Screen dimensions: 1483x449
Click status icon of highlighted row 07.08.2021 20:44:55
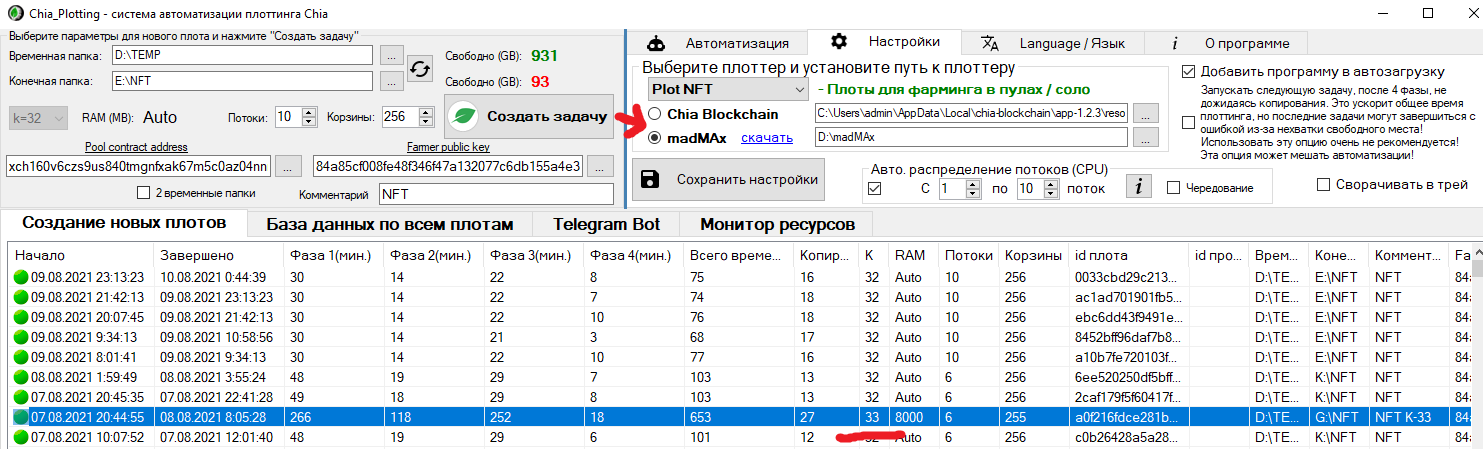click(20, 417)
